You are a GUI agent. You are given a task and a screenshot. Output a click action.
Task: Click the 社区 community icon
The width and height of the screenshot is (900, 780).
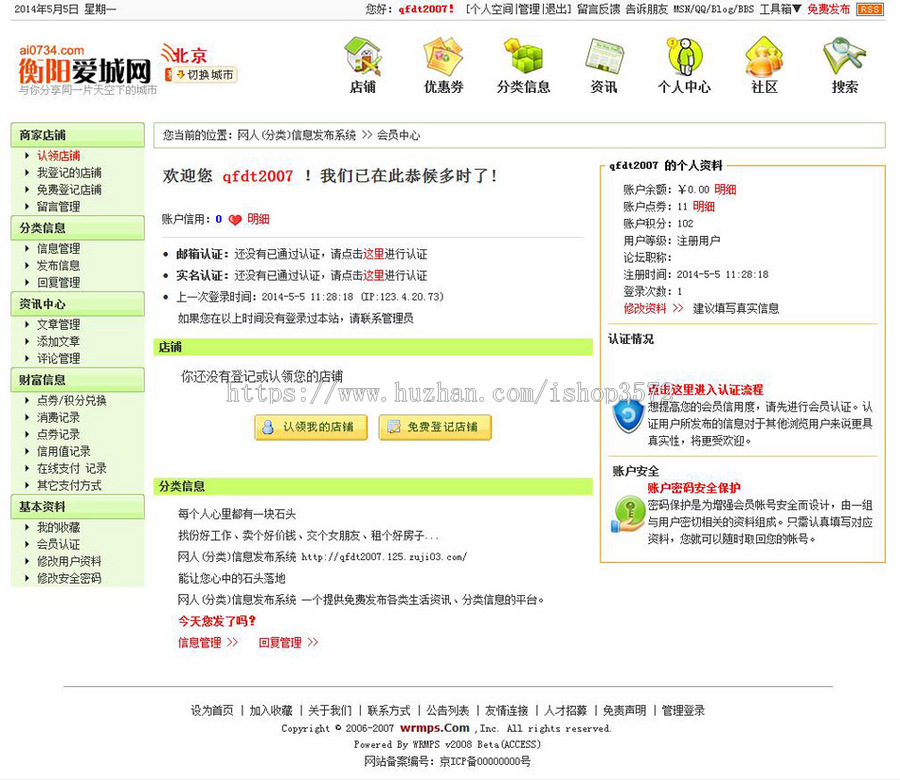pos(763,60)
